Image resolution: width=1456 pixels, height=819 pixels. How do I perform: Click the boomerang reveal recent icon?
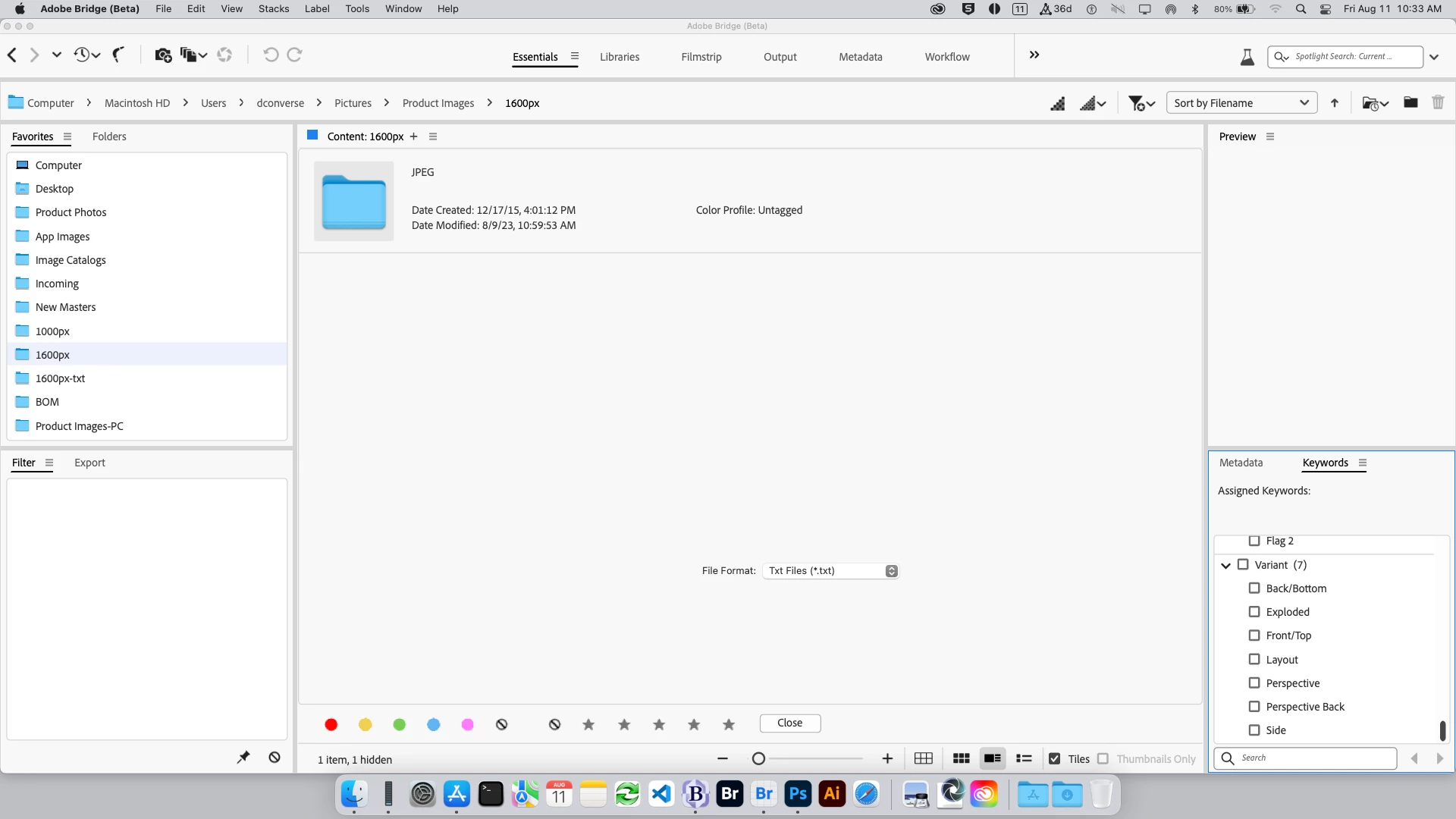(x=118, y=55)
